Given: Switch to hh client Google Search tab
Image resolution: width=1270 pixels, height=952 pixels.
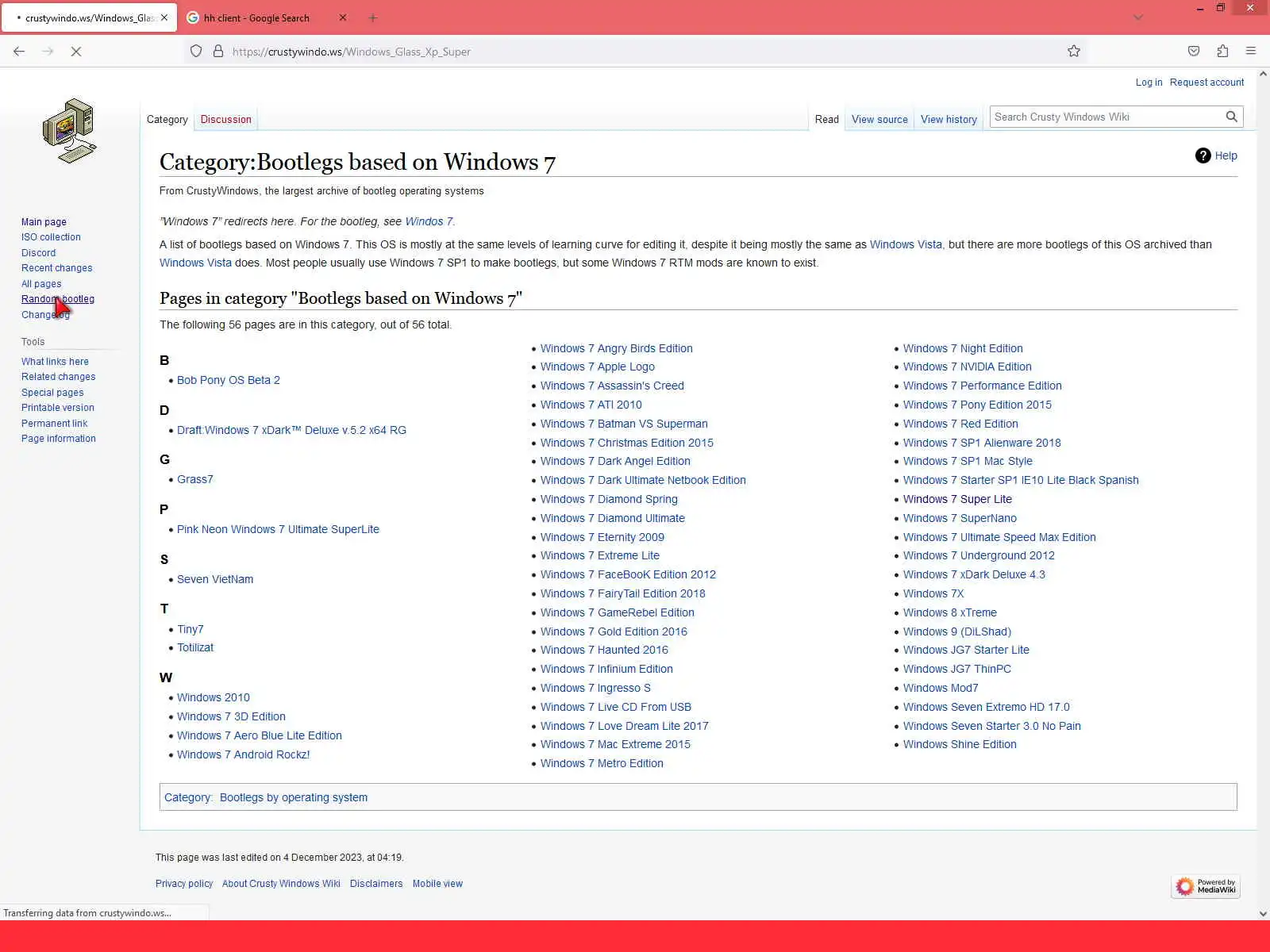Looking at the screenshot, I should (x=256, y=17).
